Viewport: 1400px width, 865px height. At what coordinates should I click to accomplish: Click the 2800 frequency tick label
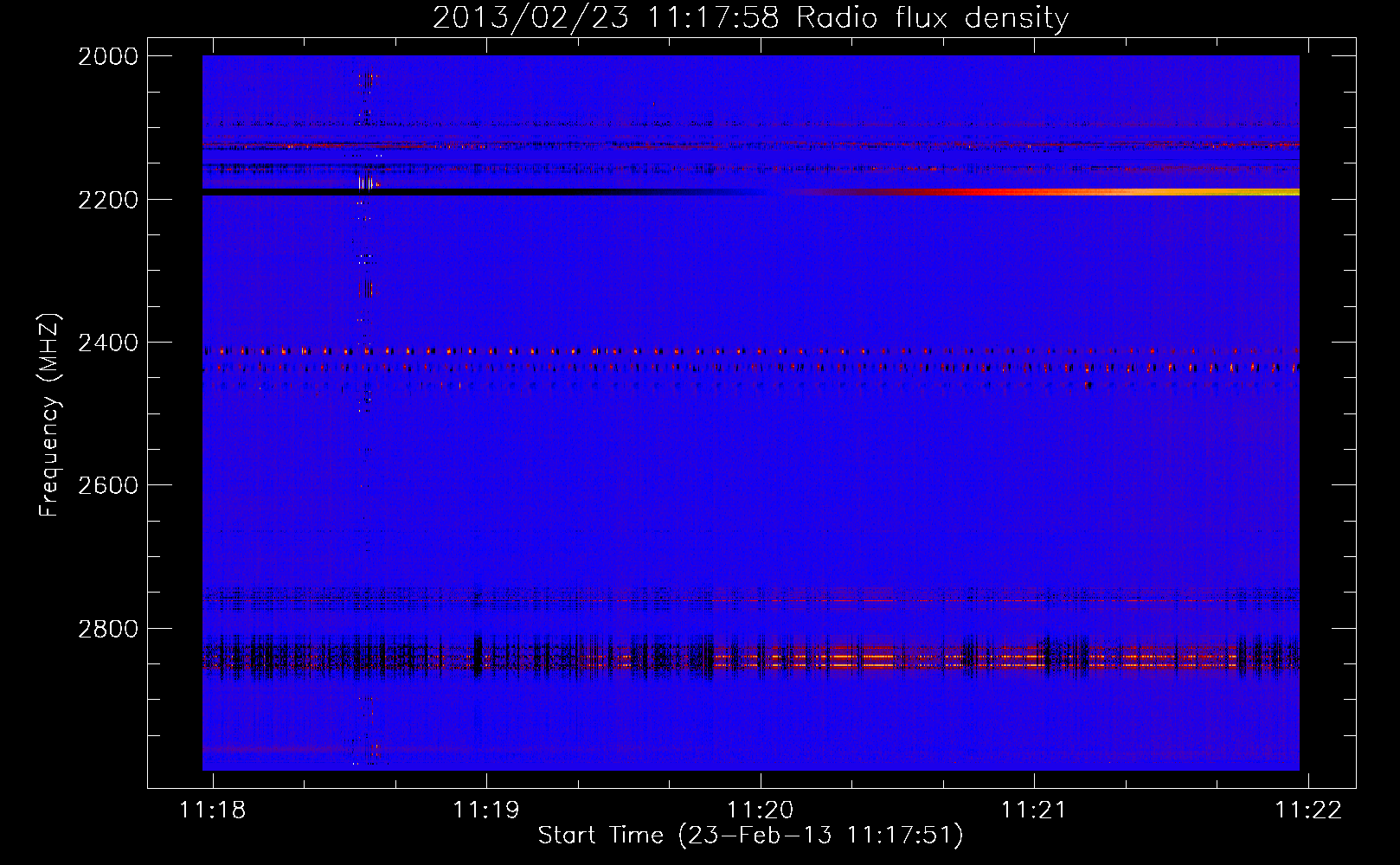tap(108, 629)
